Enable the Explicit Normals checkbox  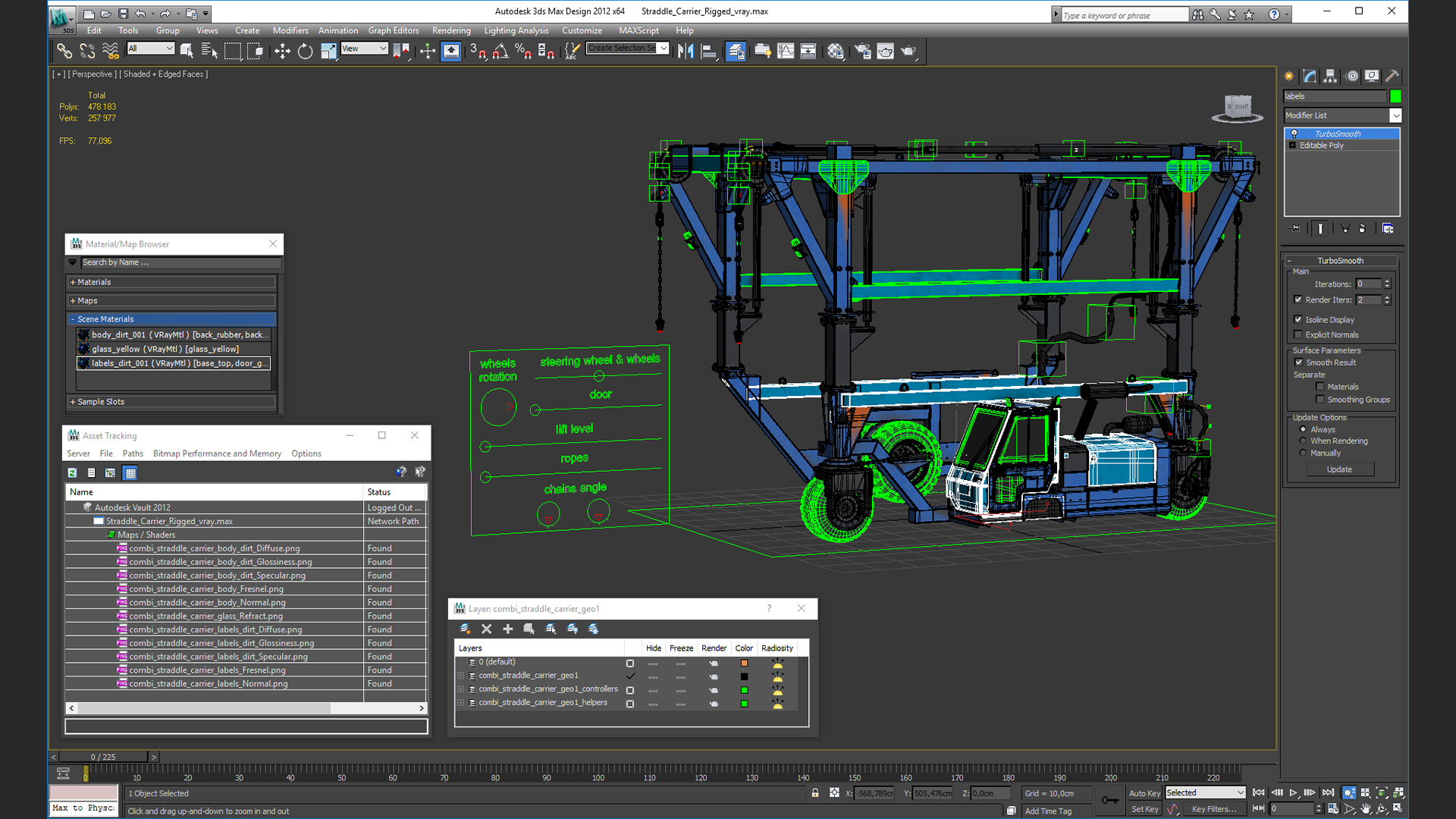[x=1298, y=334]
